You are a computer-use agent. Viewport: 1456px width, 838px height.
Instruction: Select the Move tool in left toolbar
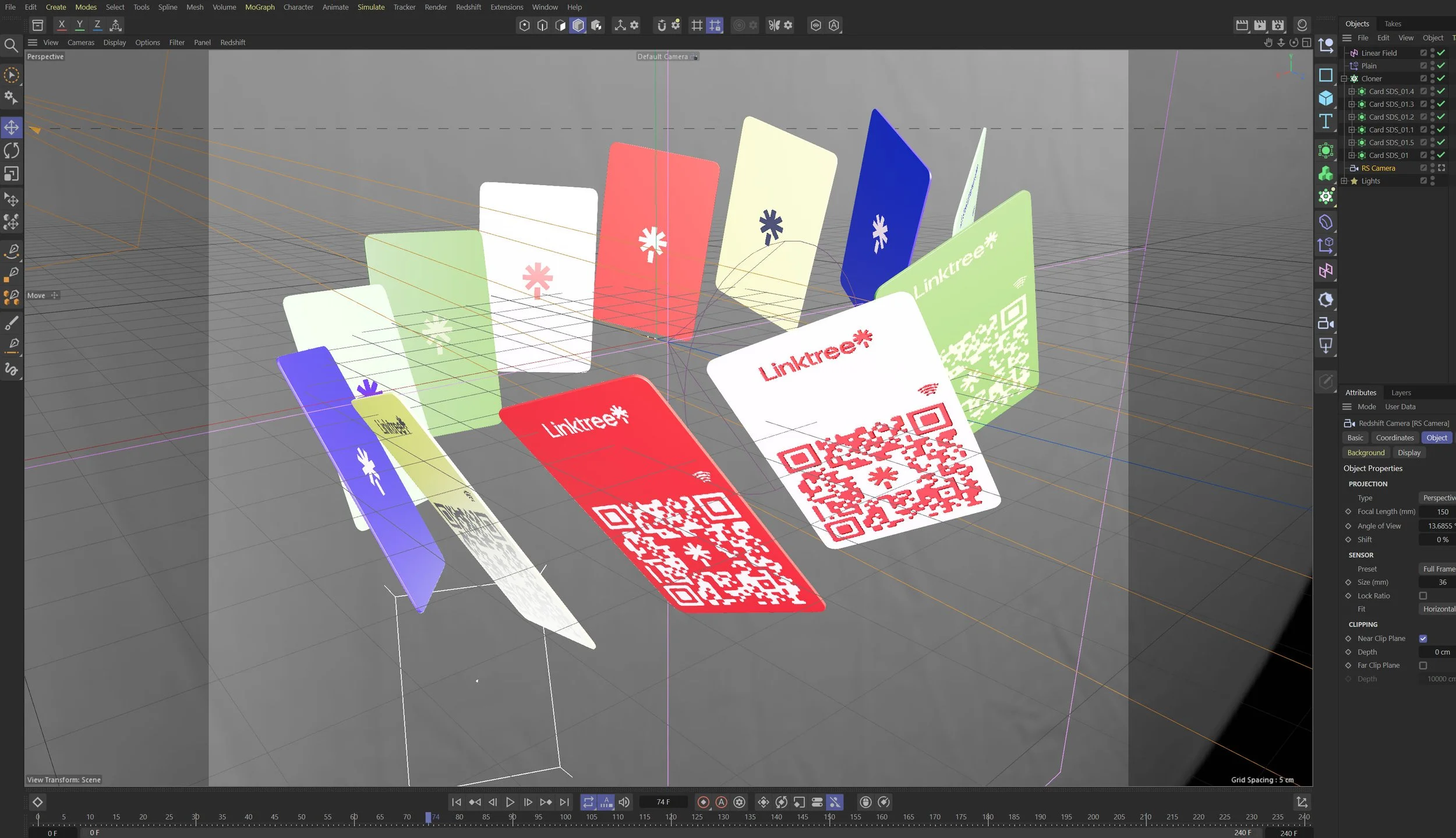coord(11,128)
